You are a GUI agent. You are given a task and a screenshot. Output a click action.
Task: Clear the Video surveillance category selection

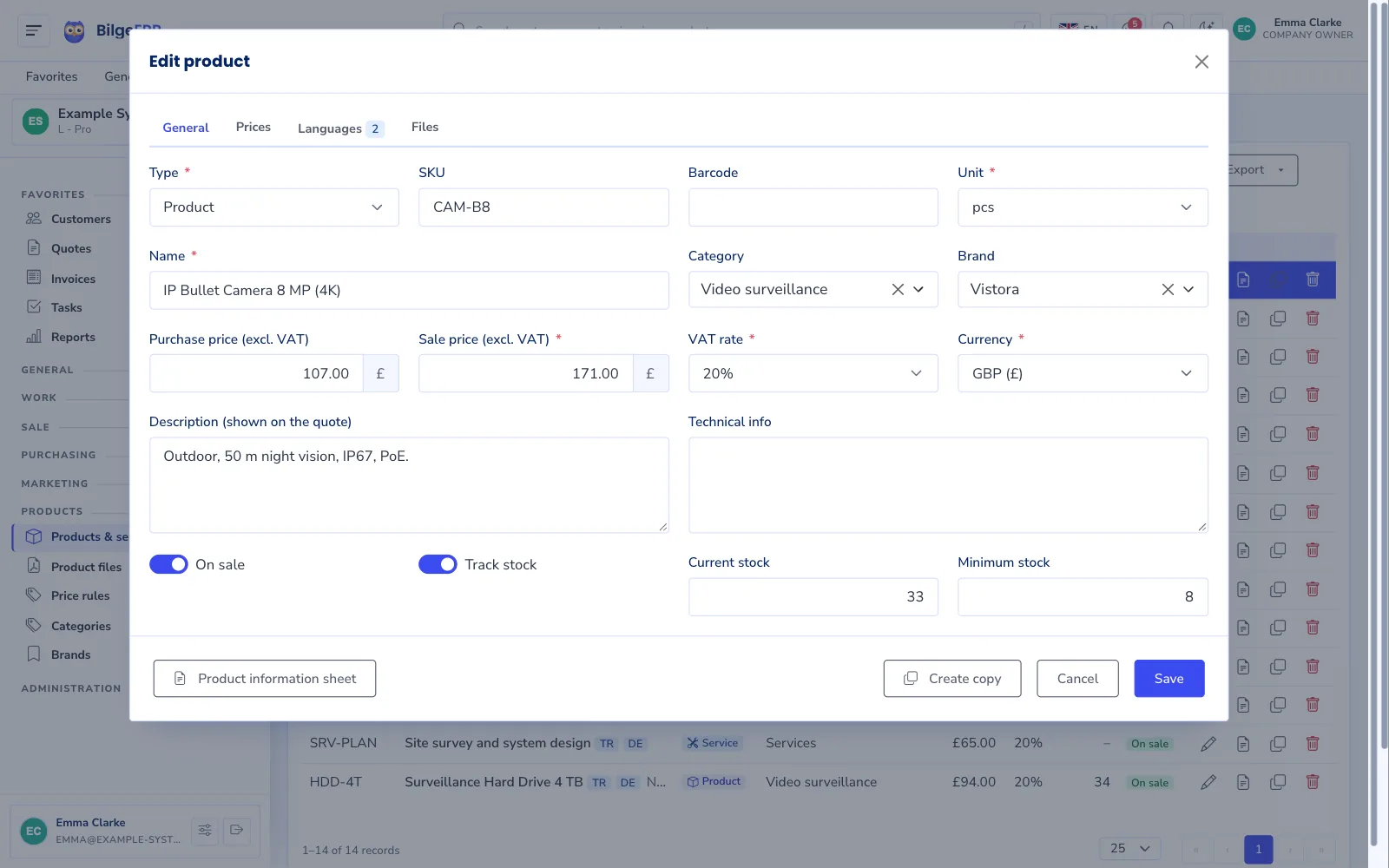(x=898, y=289)
